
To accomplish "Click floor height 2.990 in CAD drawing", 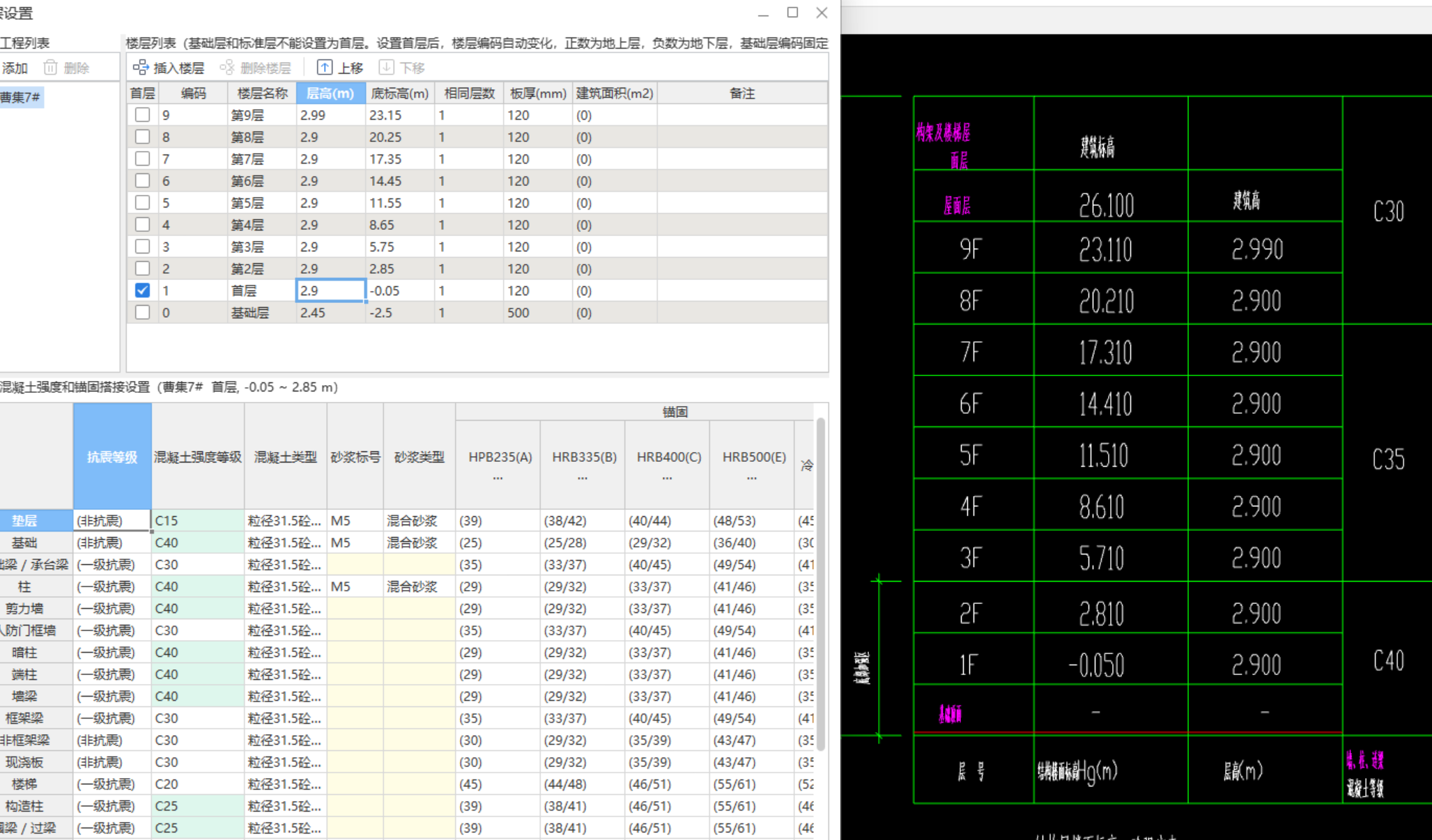I will point(1257,249).
